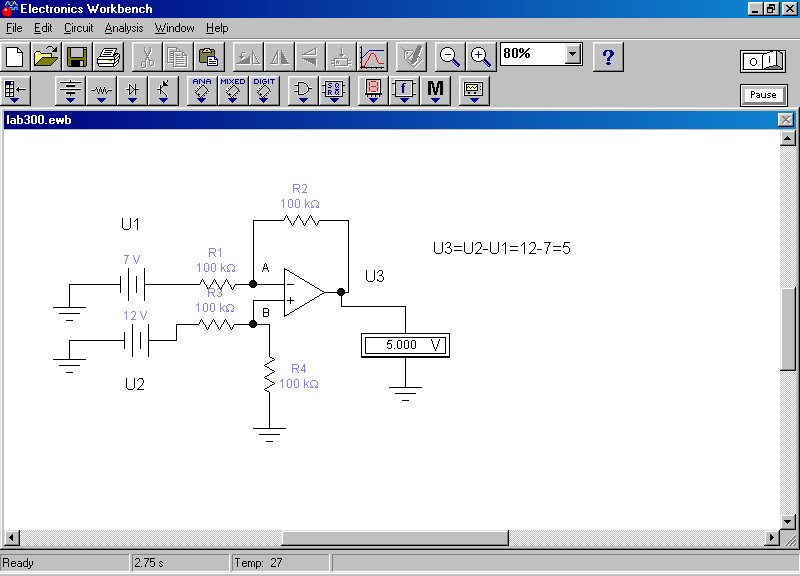Open a circuit file
Viewport: 800px width, 576px height.
[x=46, y=57]
